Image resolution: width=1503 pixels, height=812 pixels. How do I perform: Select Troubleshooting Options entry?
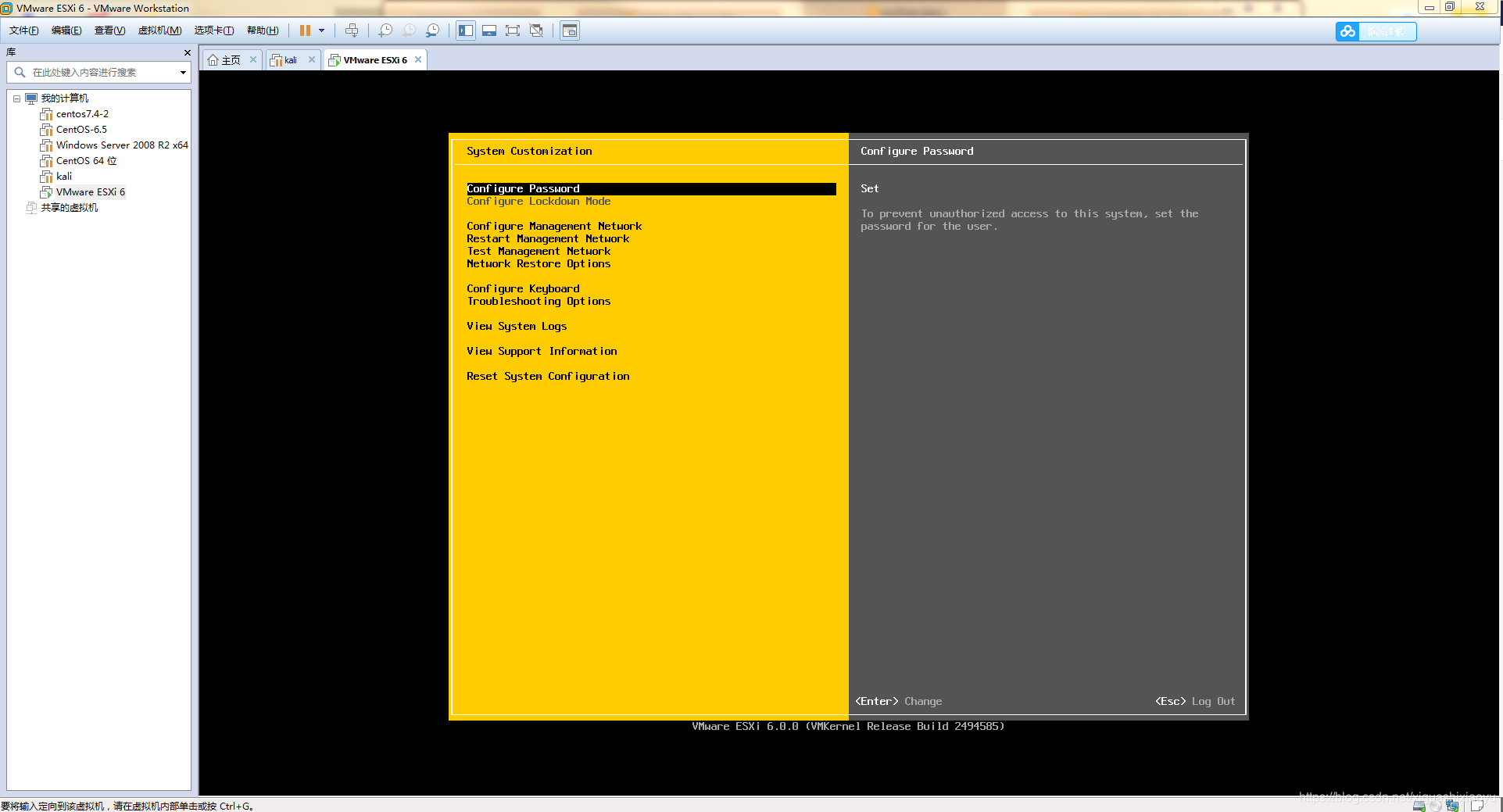tap(539, 302)
